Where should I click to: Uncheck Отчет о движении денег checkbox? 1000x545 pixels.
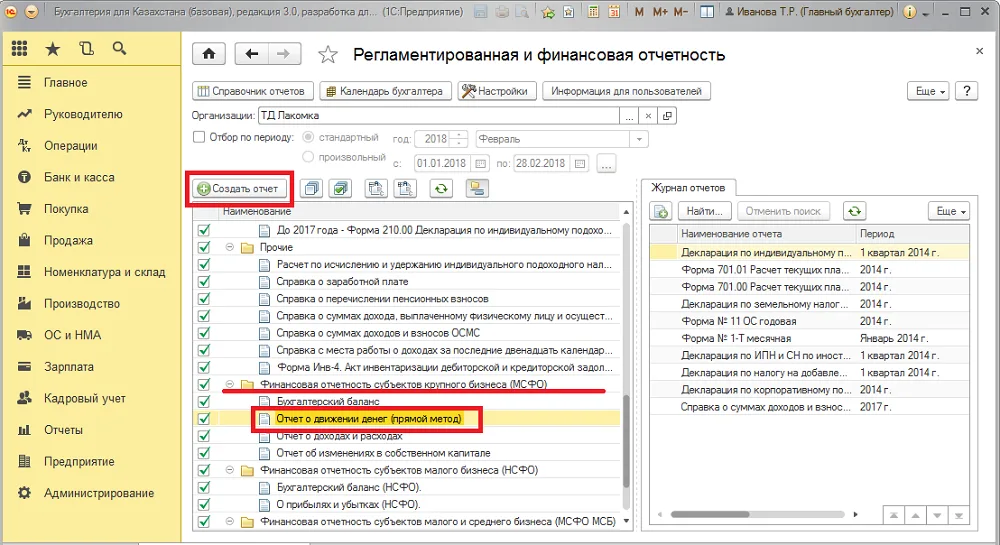pos(204,419)
